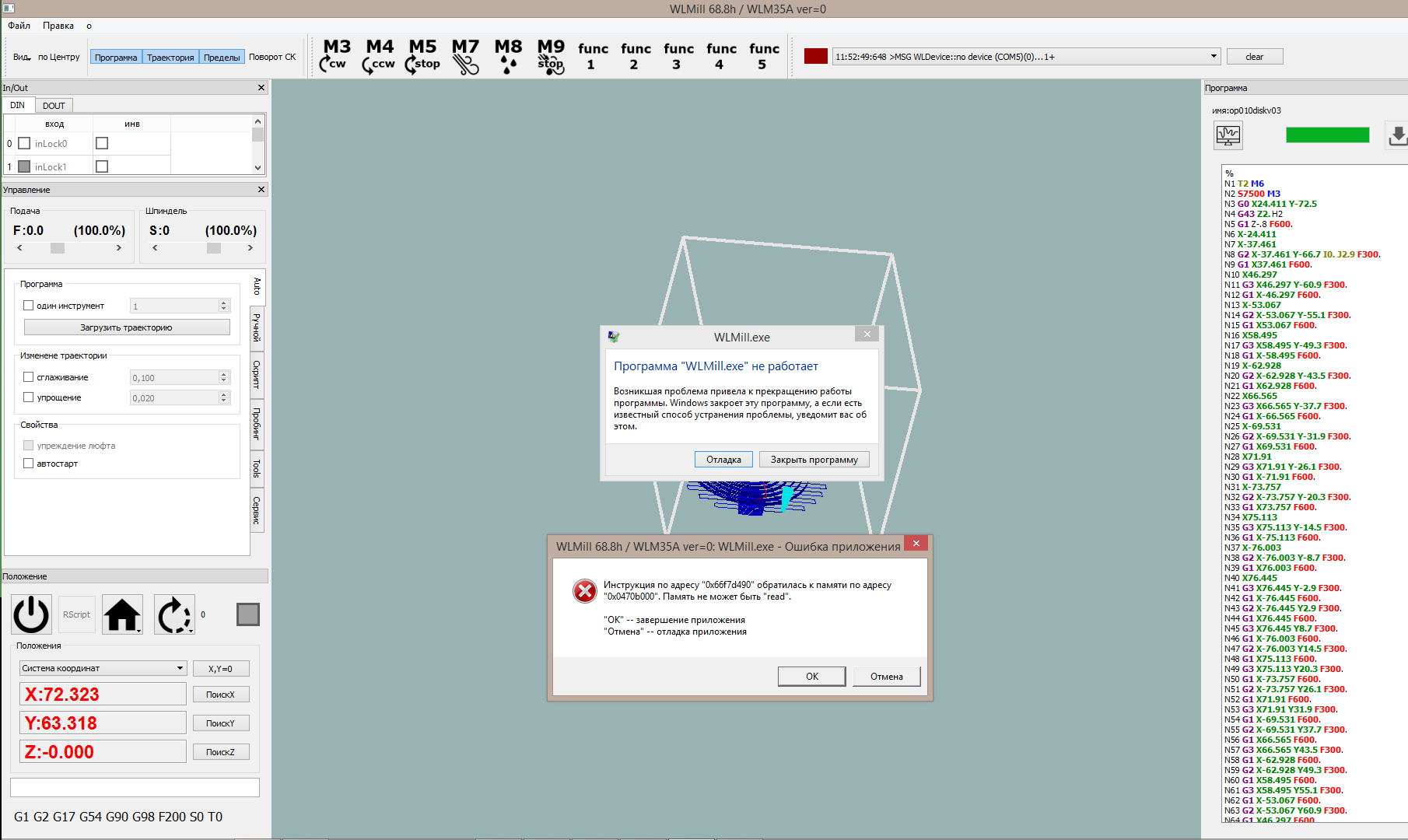
Task: Open the Файл menu
Action: tap(19, 26)
